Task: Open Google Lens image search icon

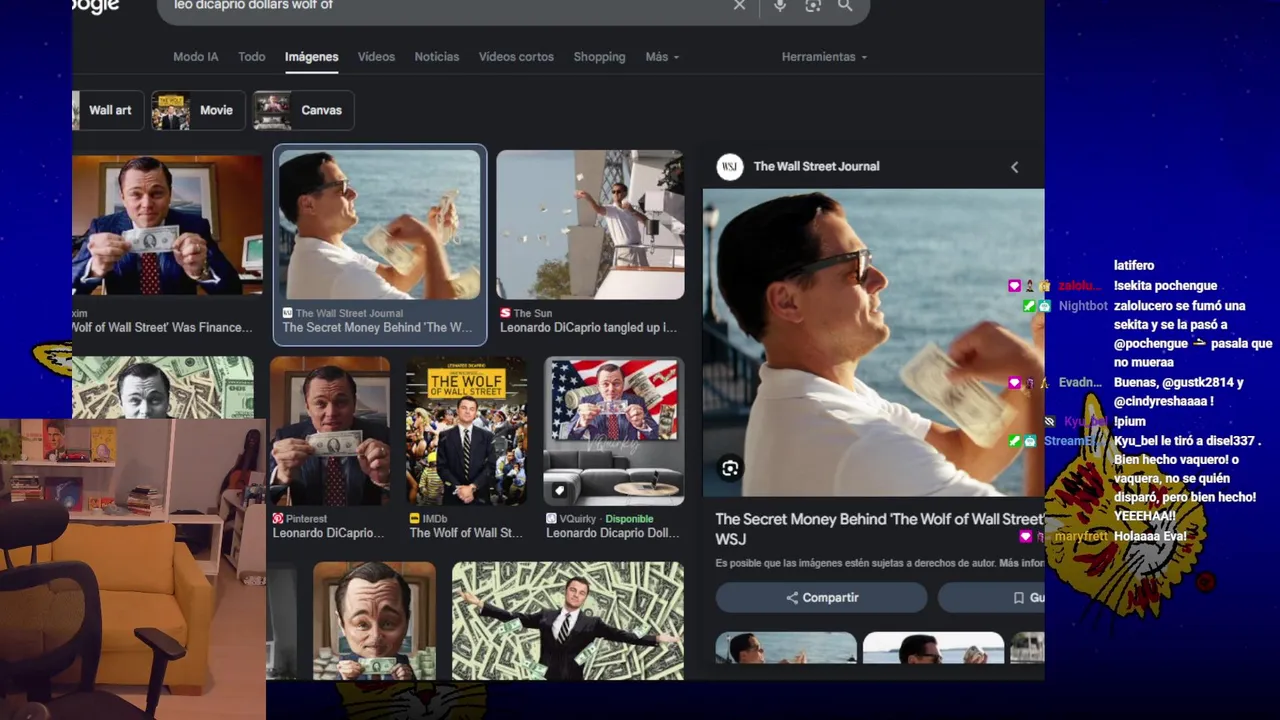Action: pyautogui.click(x=813, y=5)
